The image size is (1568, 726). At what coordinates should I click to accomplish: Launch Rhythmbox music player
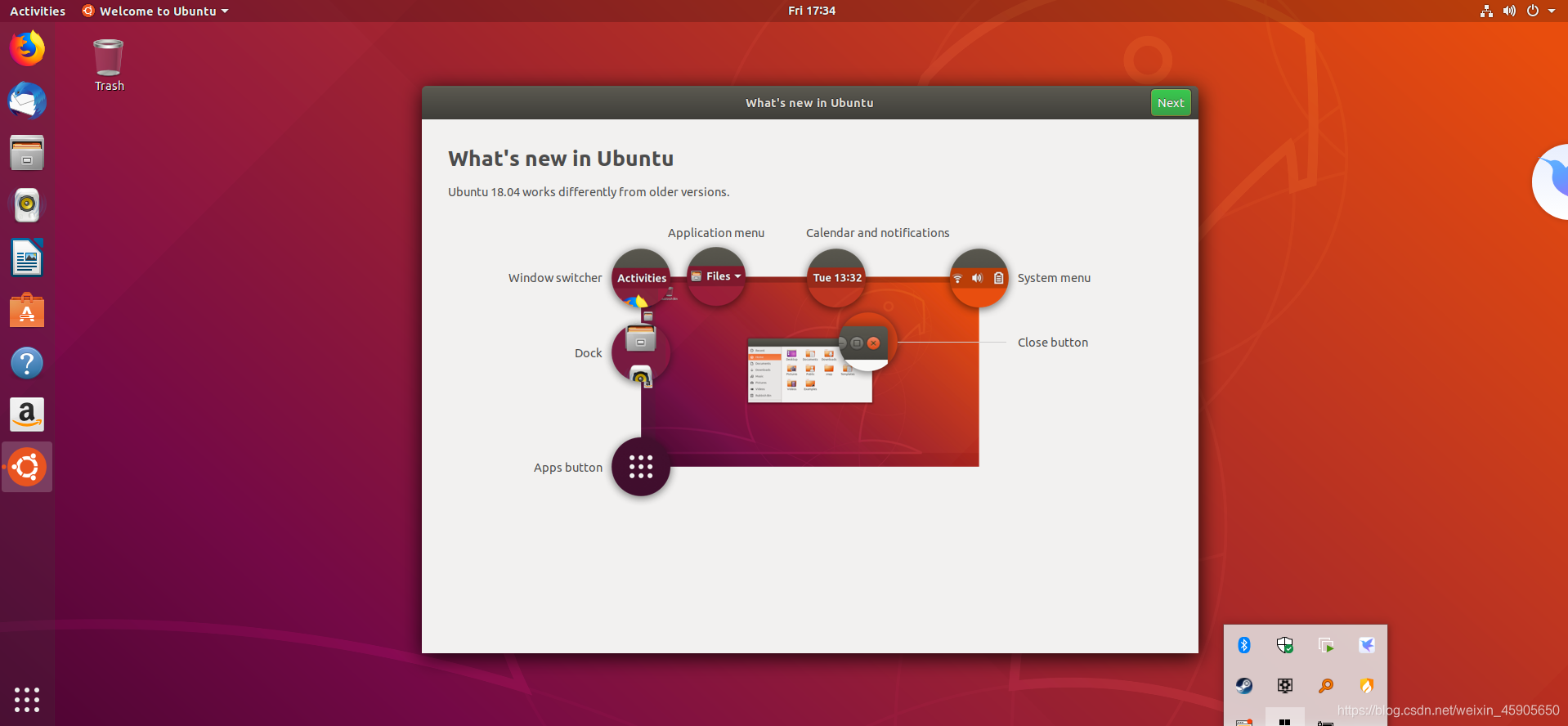(x=27, y=205)
